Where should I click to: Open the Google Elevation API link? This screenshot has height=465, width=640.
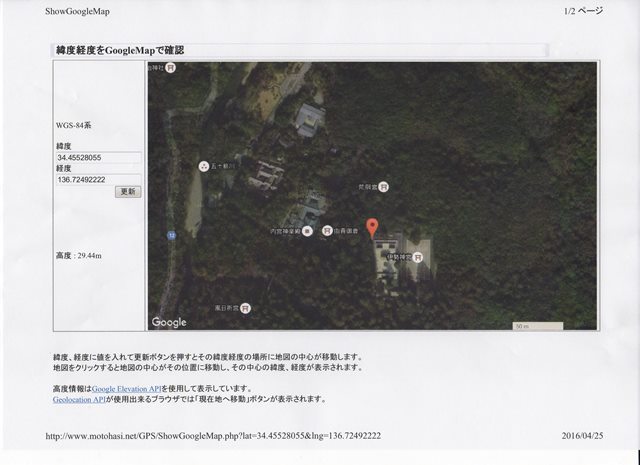point(127,389)
